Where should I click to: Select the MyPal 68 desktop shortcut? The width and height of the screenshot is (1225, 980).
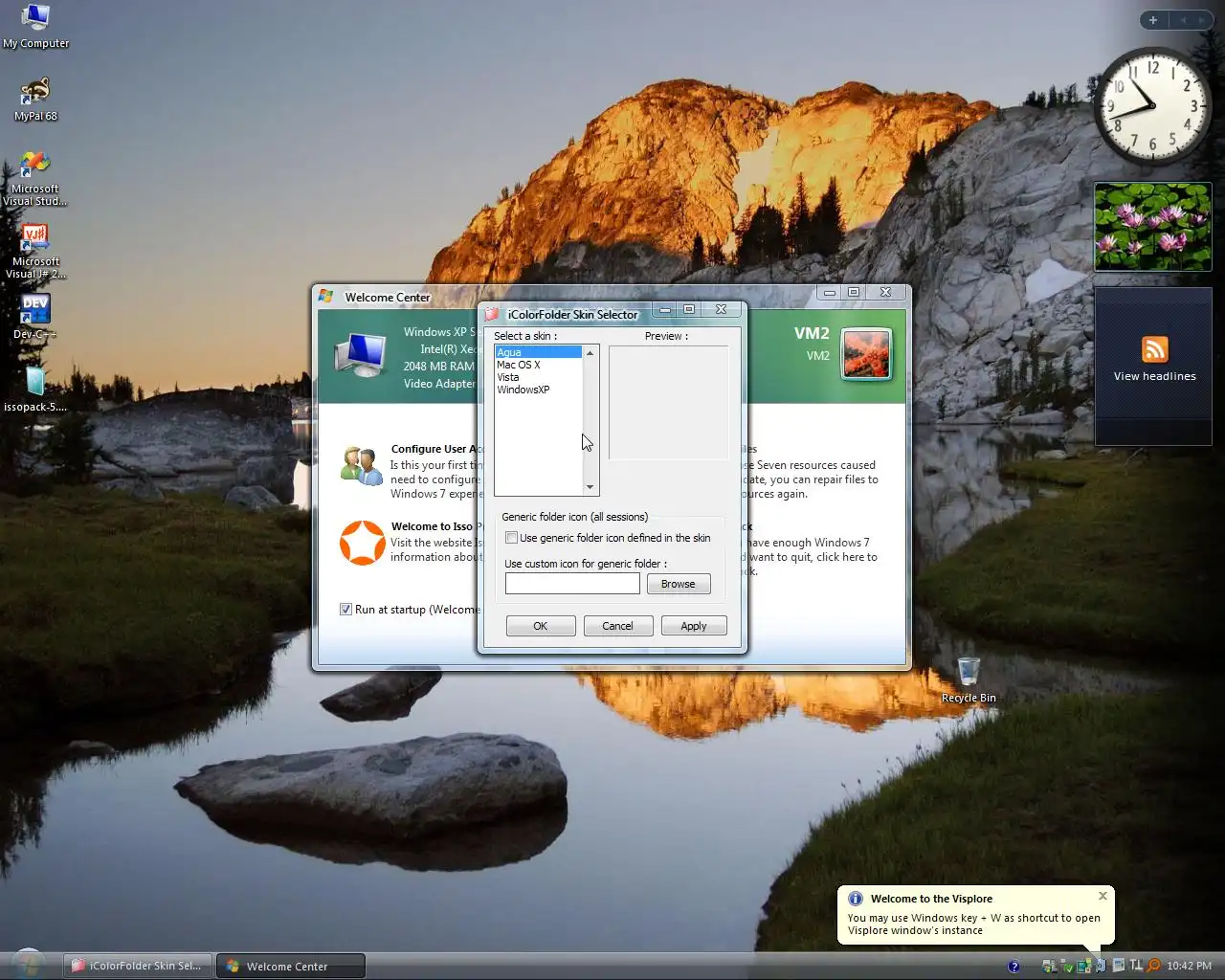pyautogui.click(x=35, y=99)
